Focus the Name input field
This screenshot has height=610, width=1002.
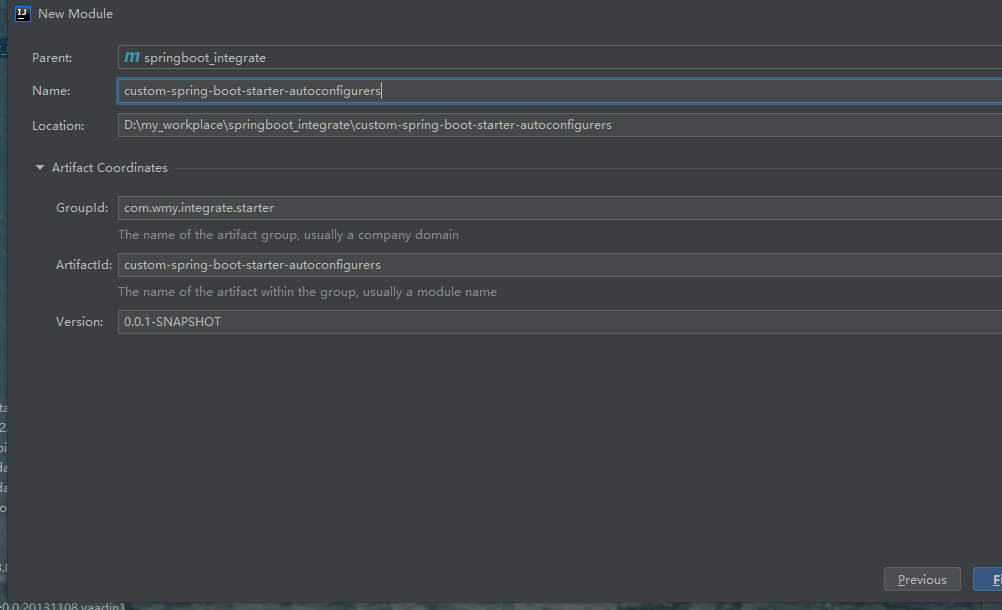560,91
